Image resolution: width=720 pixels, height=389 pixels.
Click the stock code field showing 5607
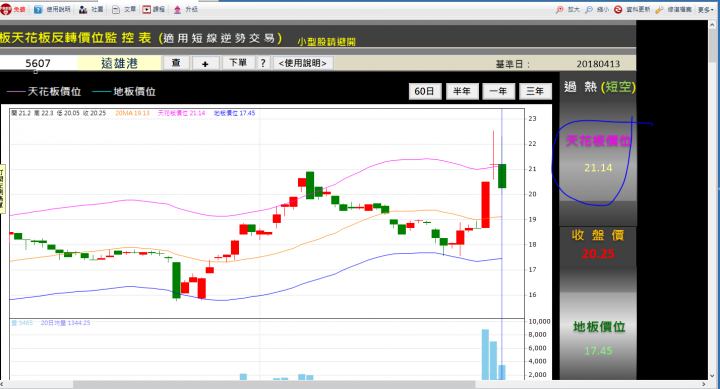point(39,63)
